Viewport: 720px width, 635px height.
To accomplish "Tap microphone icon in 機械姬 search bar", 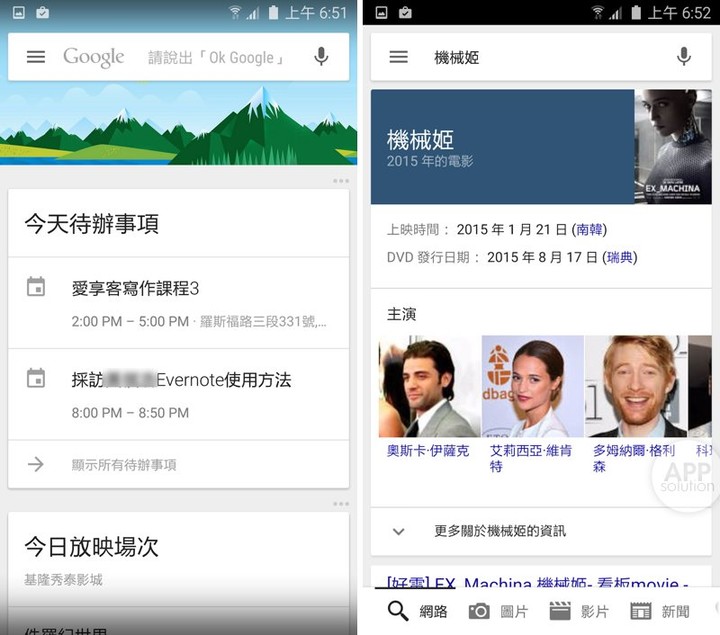I will click(684, 57).
